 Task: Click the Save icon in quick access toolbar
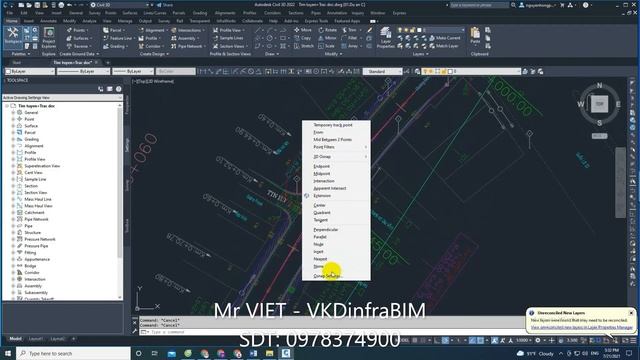pos(37,5)
